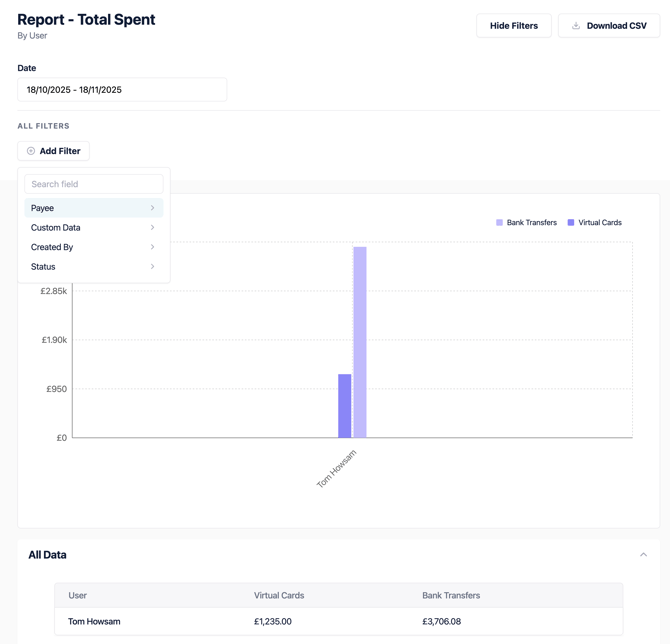
Task: Expand the Custom Data chevron arrow
Action: [152, 228]
